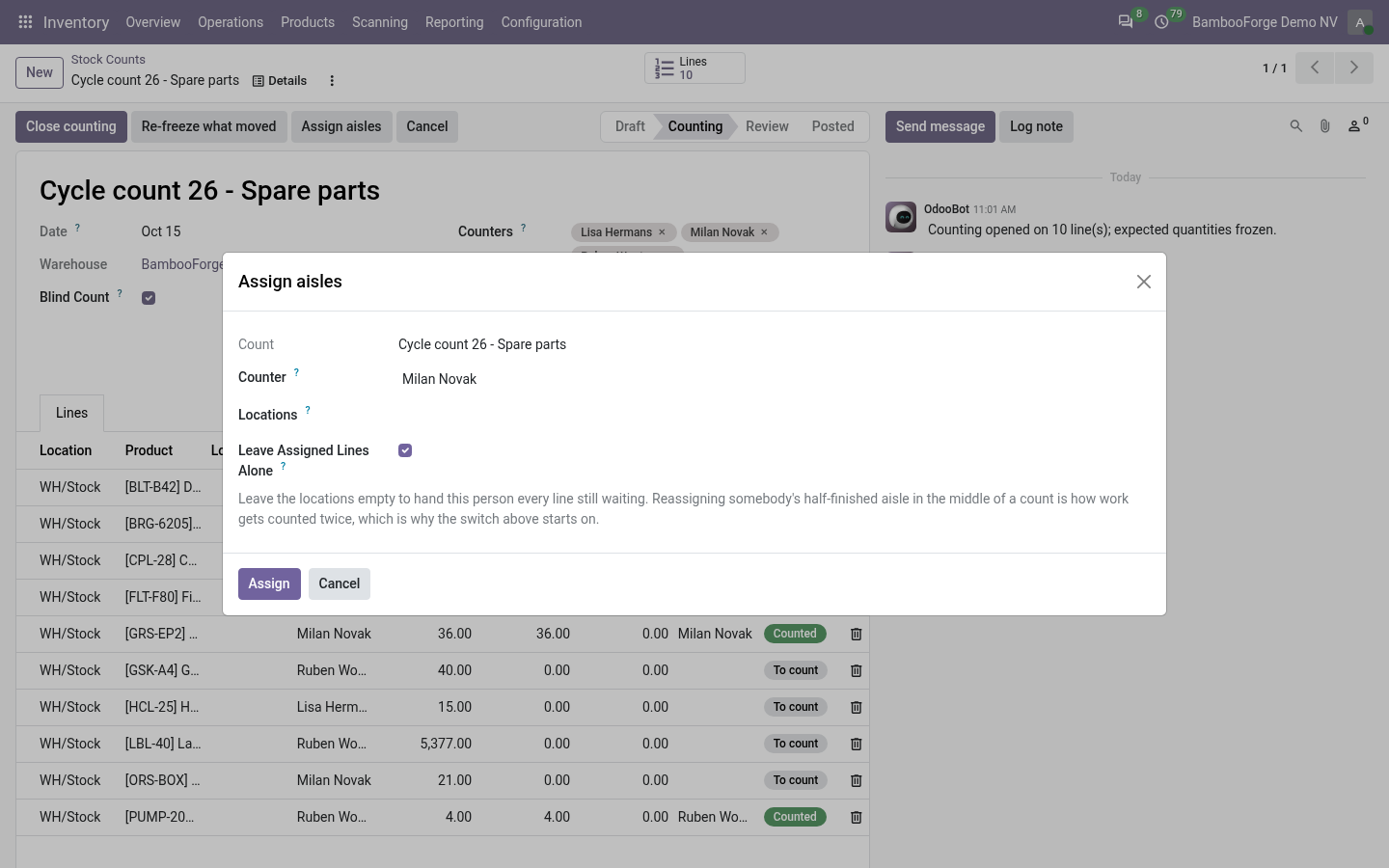Image resolution: width=1389 pixels, height=868 pixels.
Task: Go to next record arrow
Action: [x=1354, y=68]
